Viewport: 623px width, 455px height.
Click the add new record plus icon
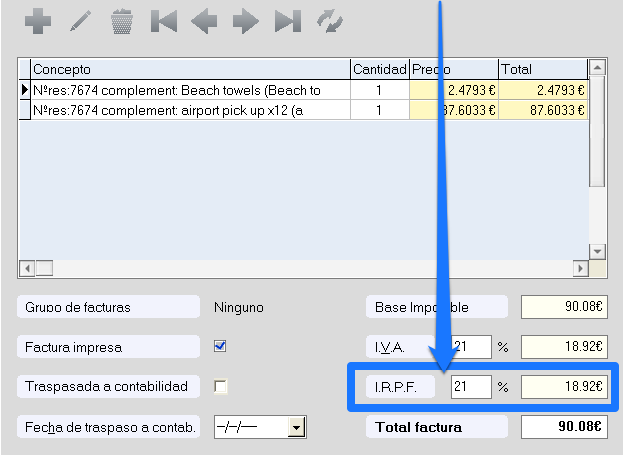pyautogui.click(x=38, y=22)
